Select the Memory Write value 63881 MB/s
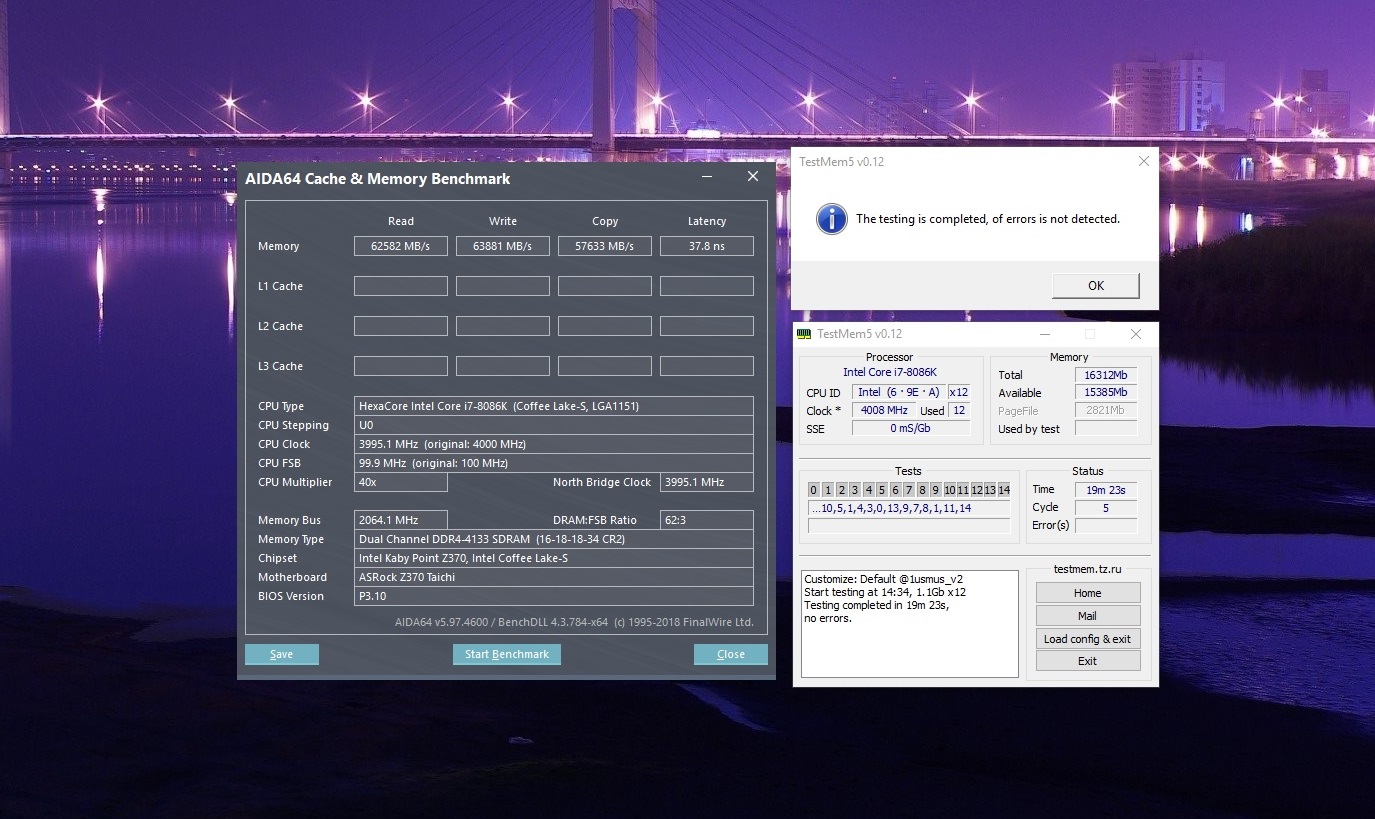This screenshot has height=819, width=1375. click(503, 246)
